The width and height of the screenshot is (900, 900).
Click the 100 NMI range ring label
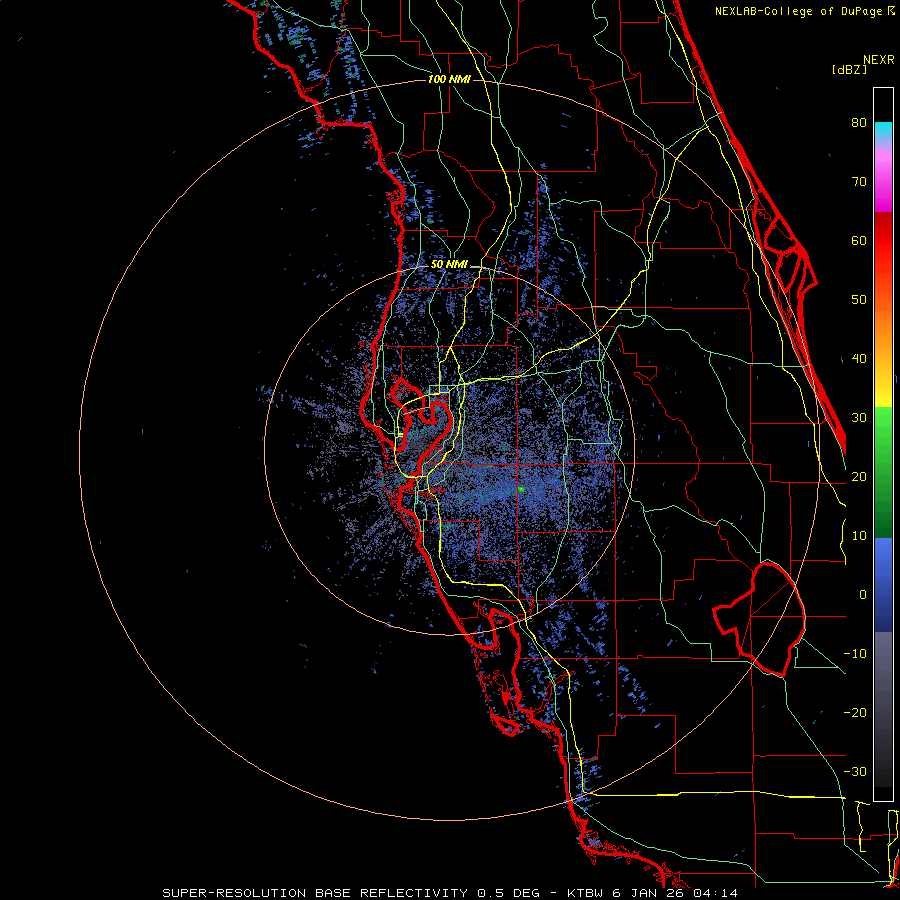449,79
